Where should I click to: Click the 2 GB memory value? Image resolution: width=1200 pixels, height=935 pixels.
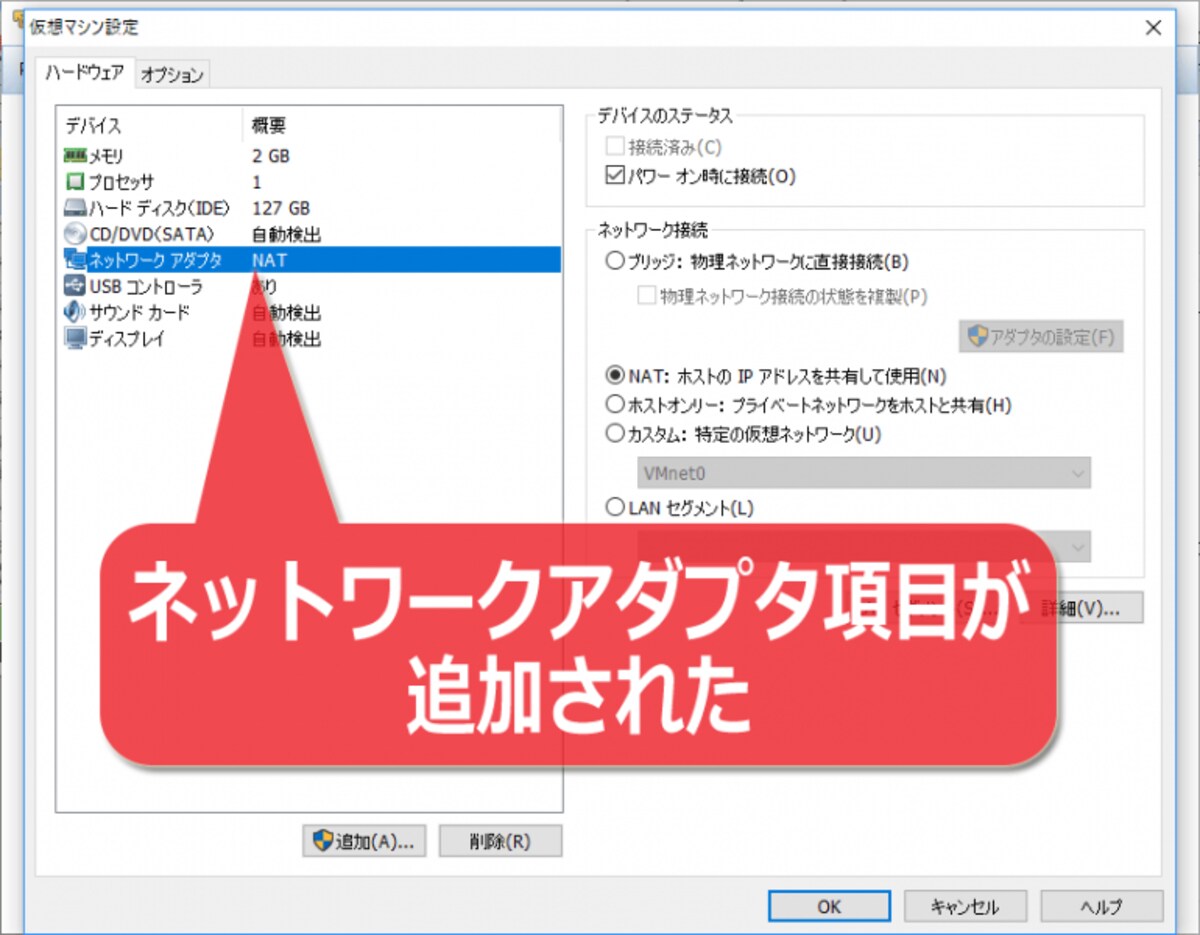coord(271,156)
